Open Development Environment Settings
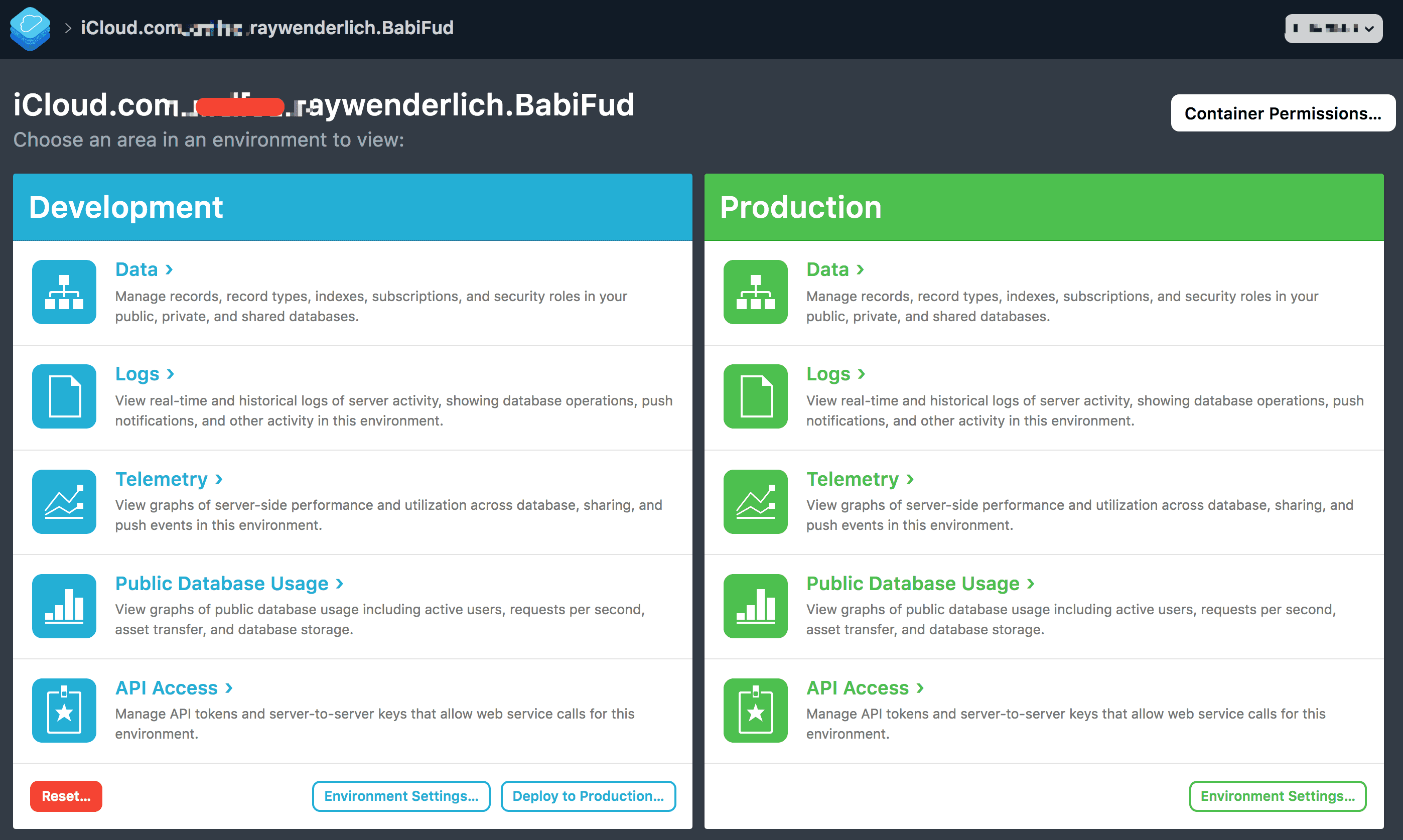This screenshot has width=1403, height=840. [x=401, y=796]
